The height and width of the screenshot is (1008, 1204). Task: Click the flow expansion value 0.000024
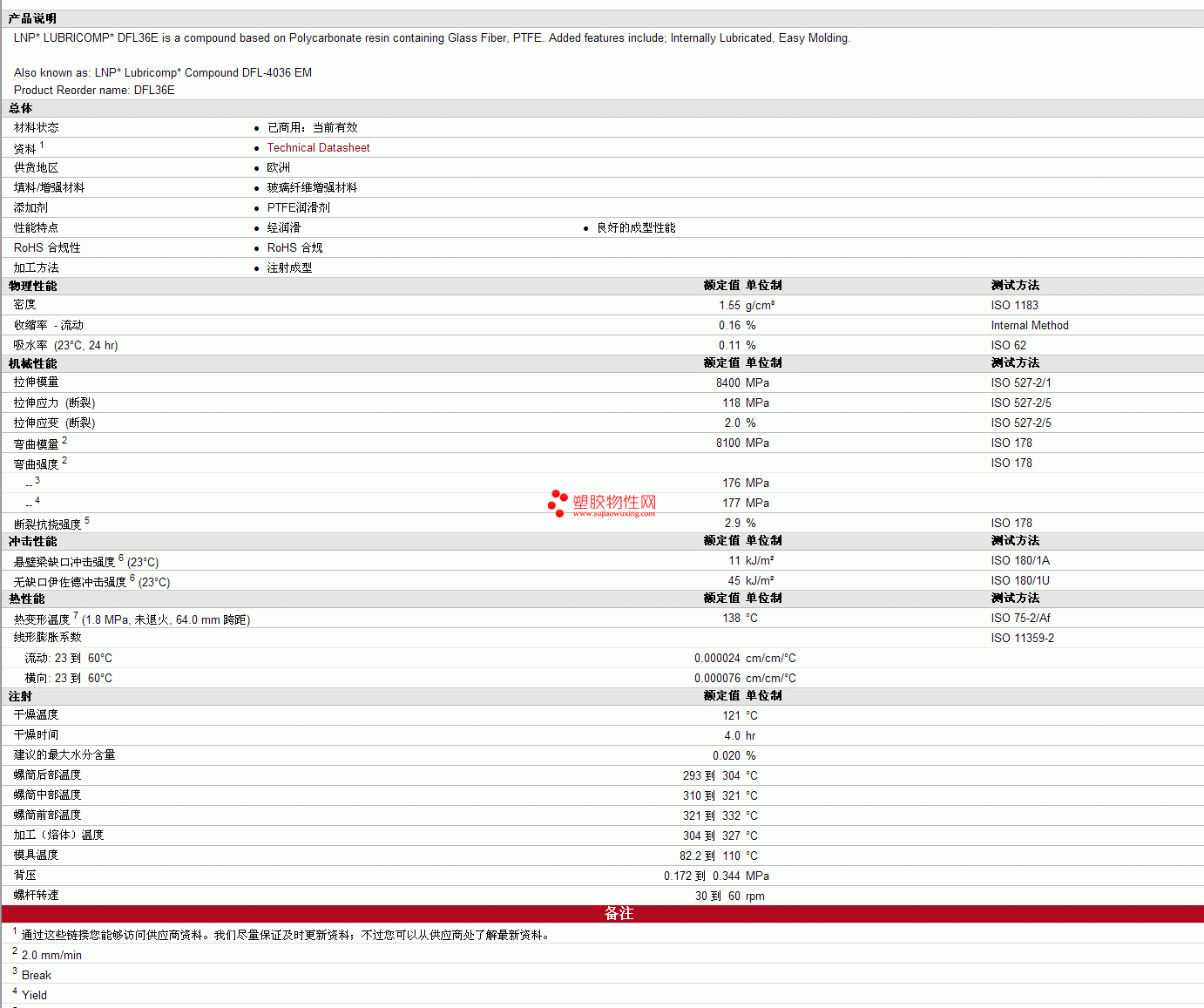point(717,659)
